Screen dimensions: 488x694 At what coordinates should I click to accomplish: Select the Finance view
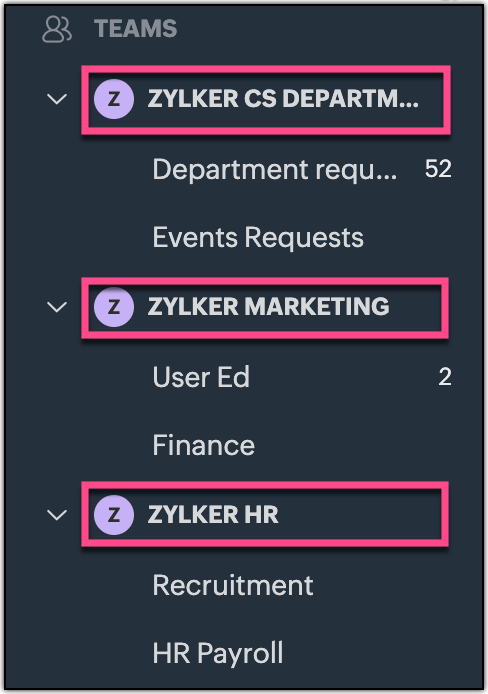204,445
